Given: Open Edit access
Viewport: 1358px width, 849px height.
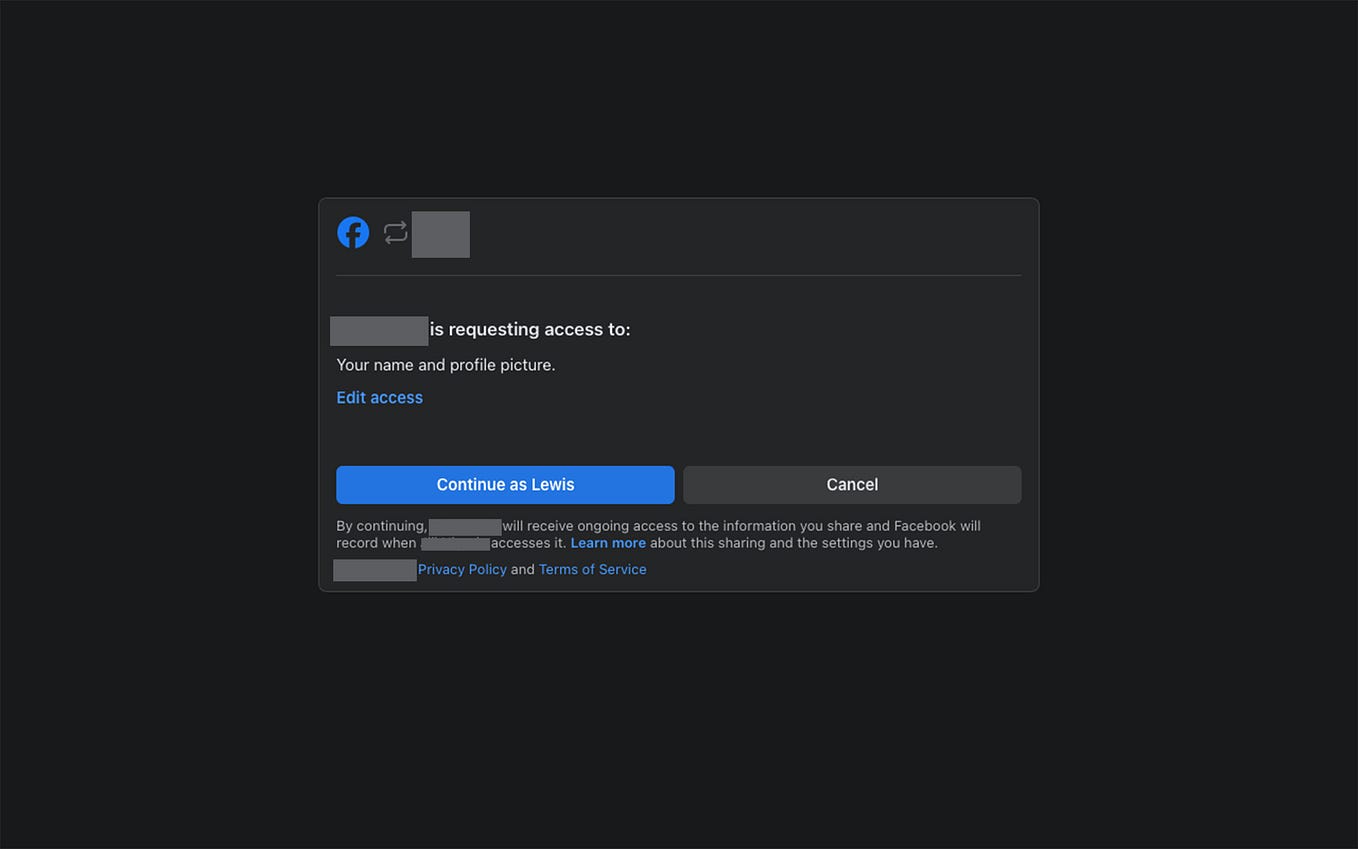Looking at the screenshot, I should (379, 397).
